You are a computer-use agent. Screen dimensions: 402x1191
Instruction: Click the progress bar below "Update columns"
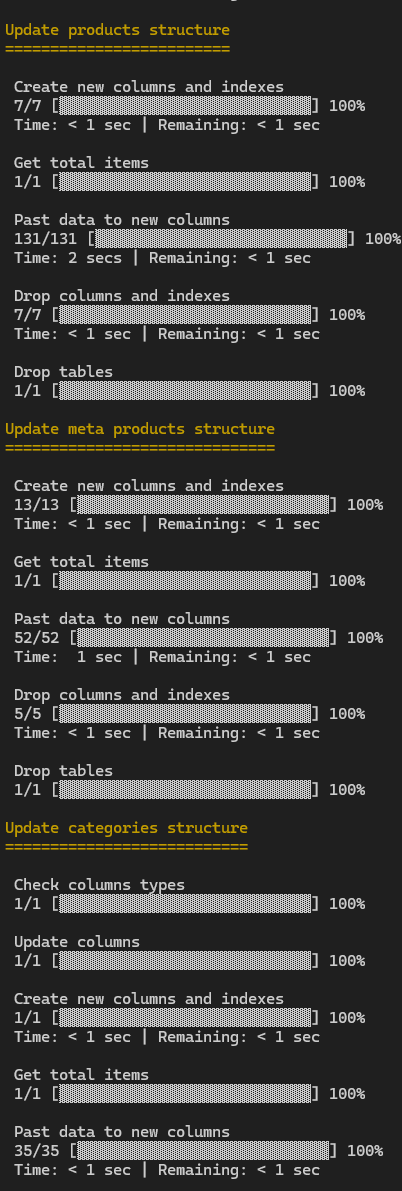(185, 960)
